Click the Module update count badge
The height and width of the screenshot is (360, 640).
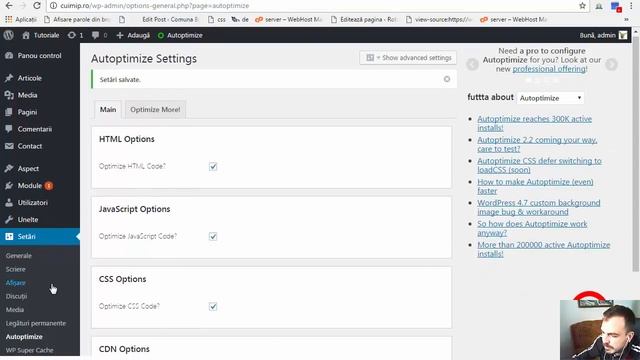[49, 186]
